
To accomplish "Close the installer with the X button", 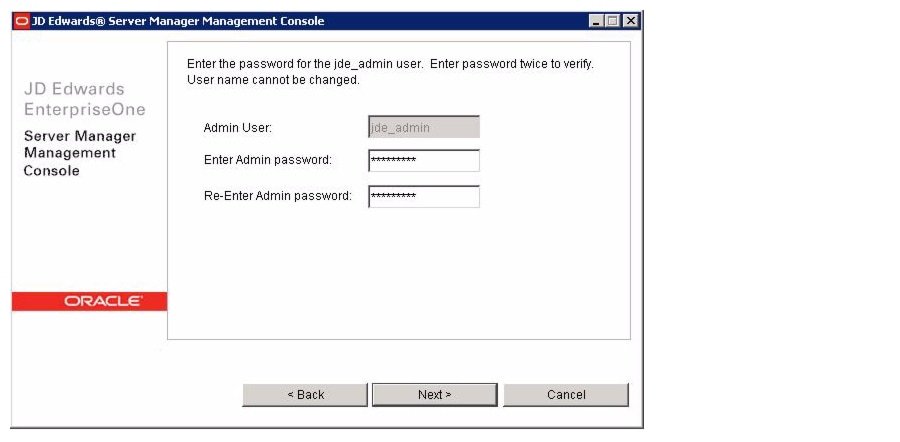I will tap(630, 21).
